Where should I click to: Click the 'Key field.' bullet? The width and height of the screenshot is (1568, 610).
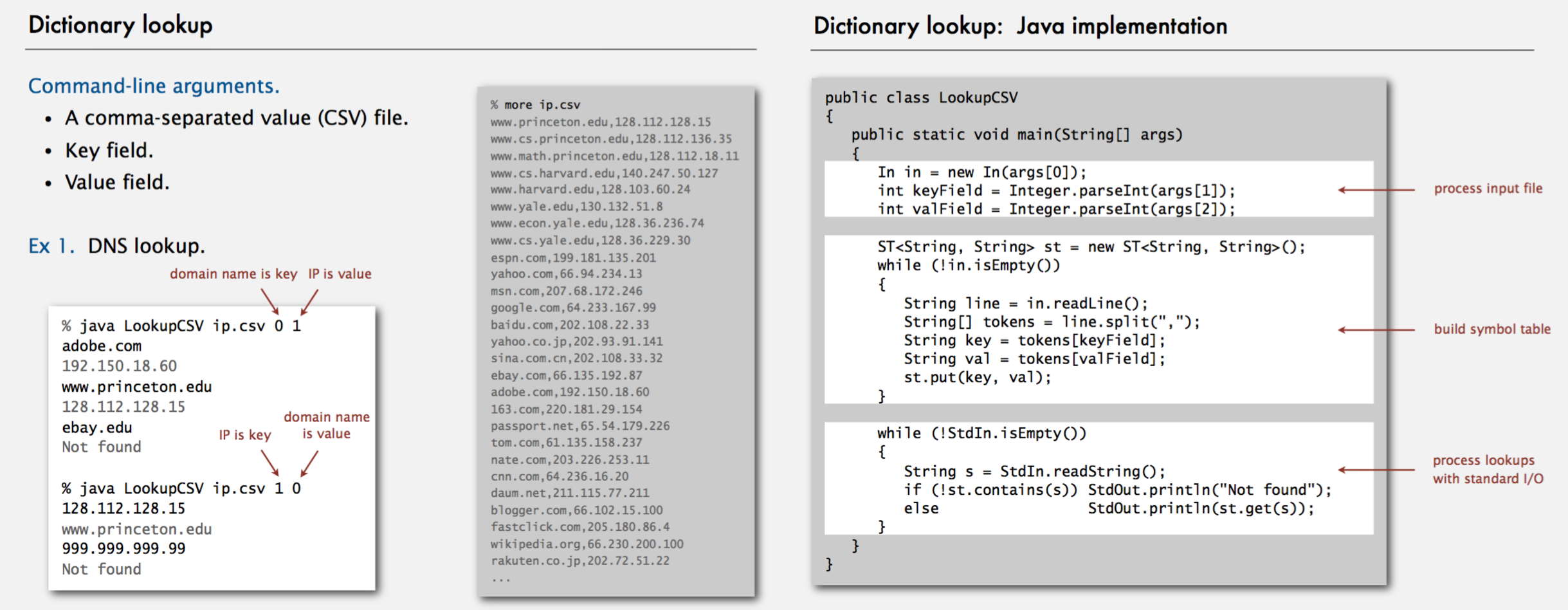pos(109,150)
